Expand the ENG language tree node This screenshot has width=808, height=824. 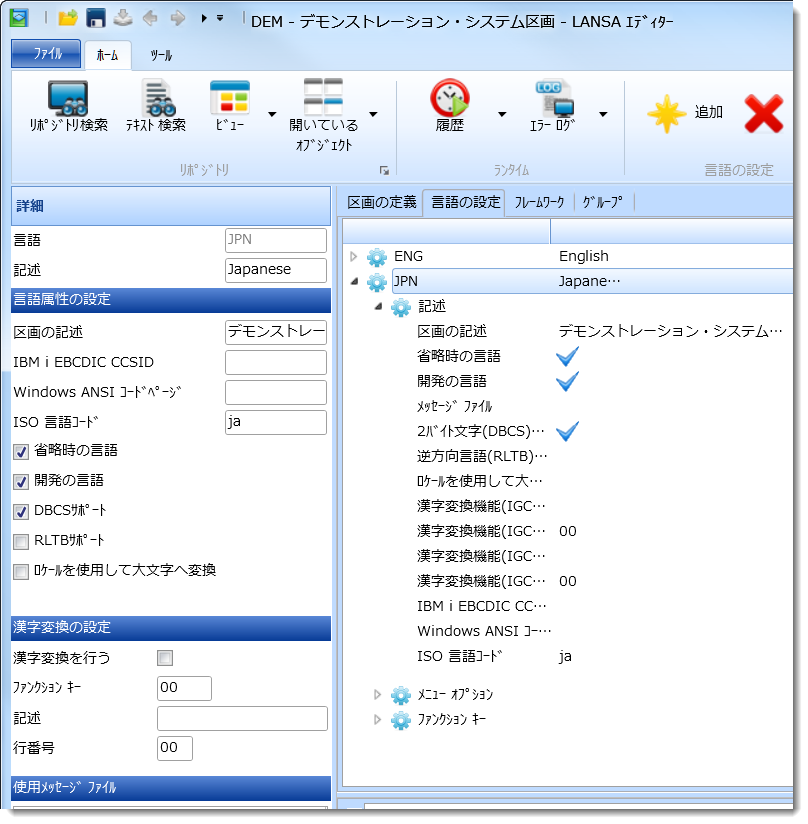coord(354,256)
